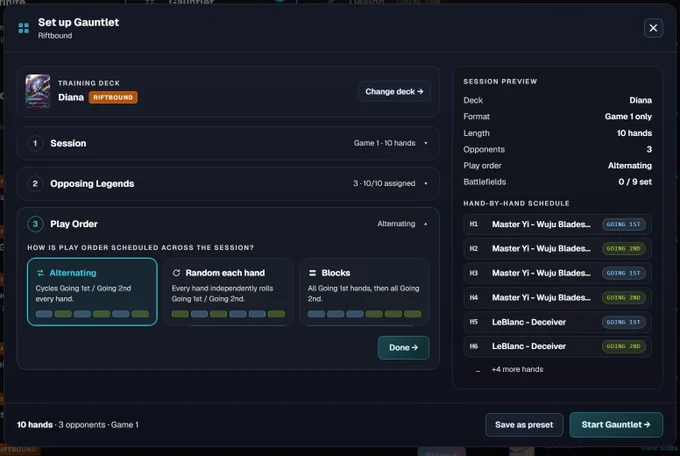Click Start Gauntlet

pos(616,425)
